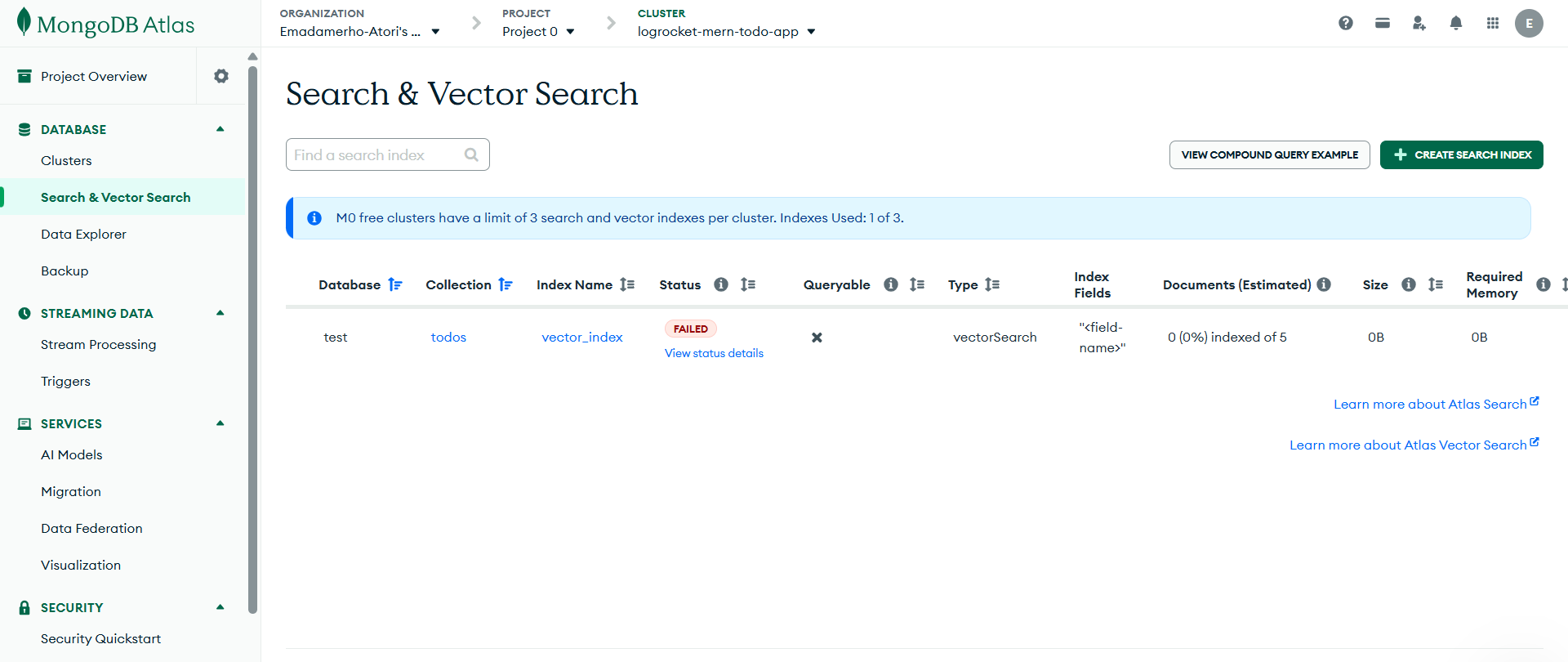
Task: Sort by Type column icon
Action: point(992,284)
